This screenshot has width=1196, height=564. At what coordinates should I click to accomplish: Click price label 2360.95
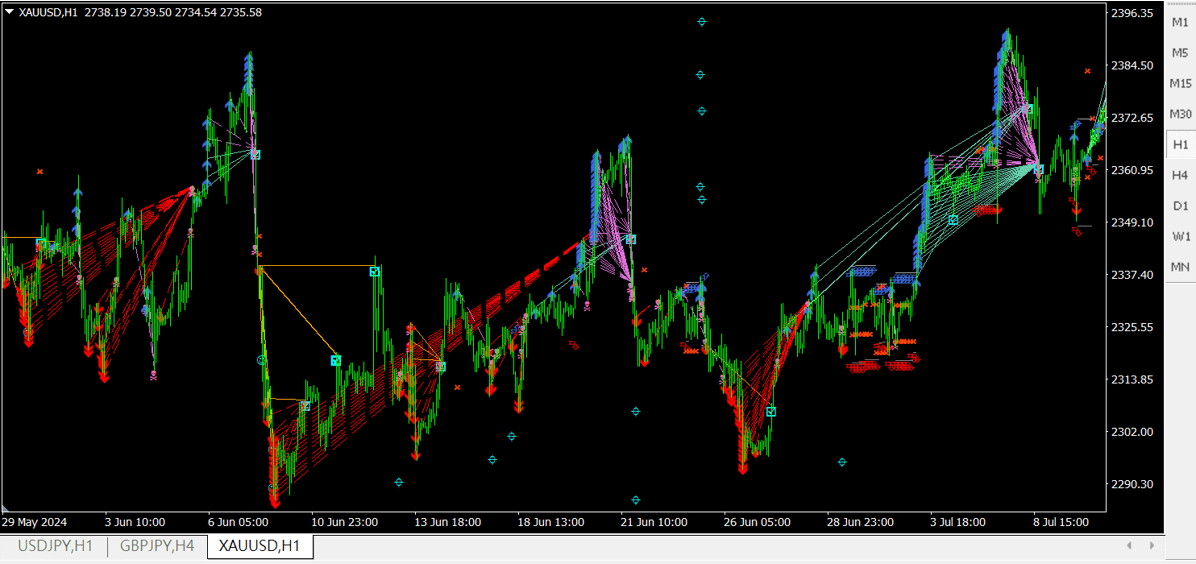(1131, 170)
